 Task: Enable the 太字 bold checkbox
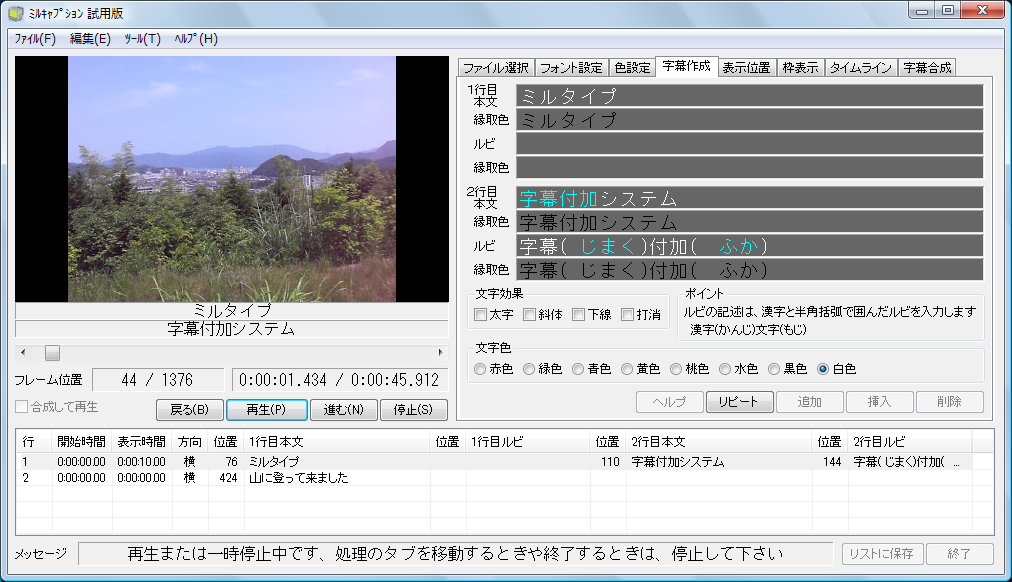[481, 315]
